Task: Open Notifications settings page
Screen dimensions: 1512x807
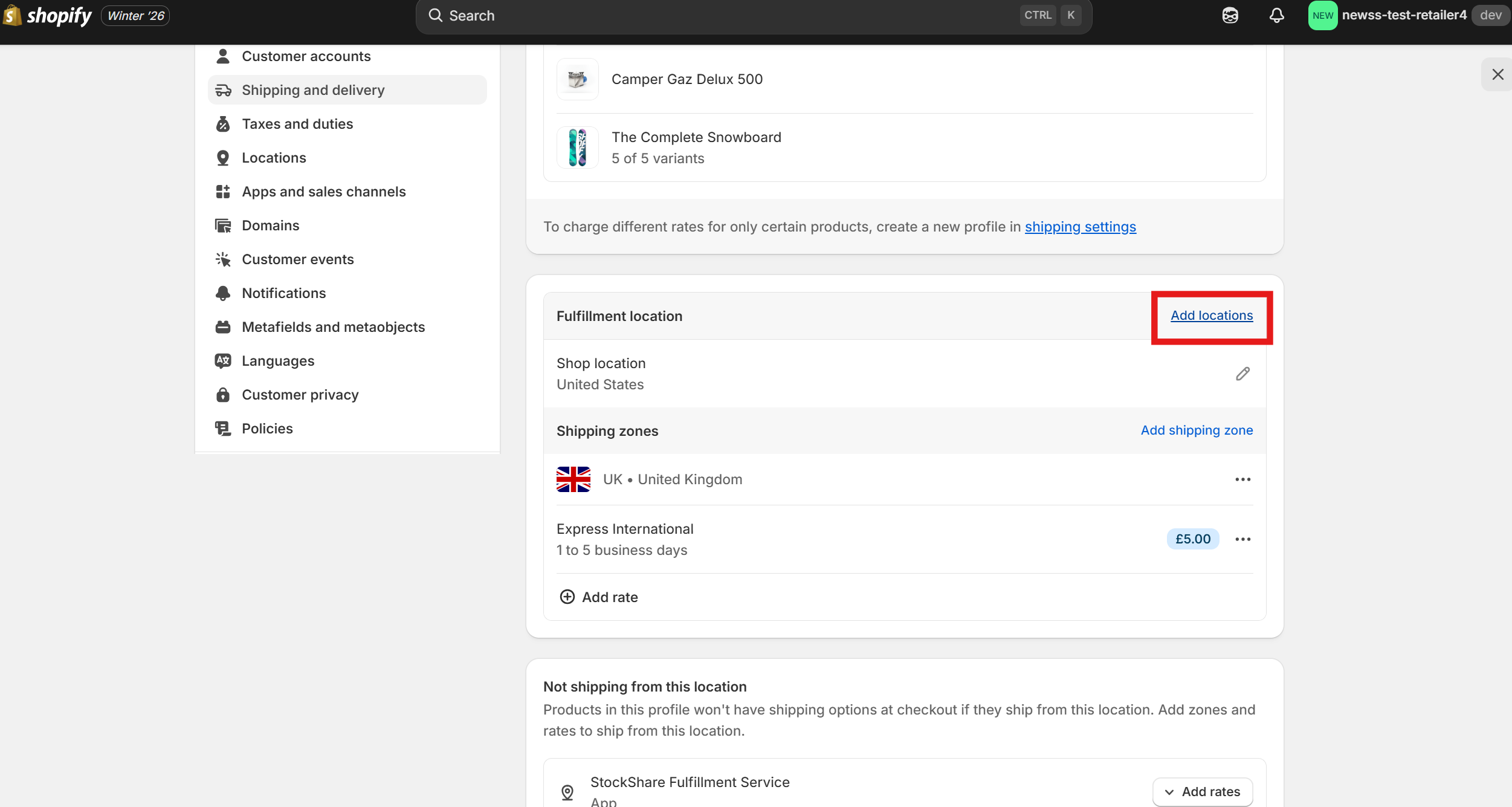Action: click(x=283, y=293)
